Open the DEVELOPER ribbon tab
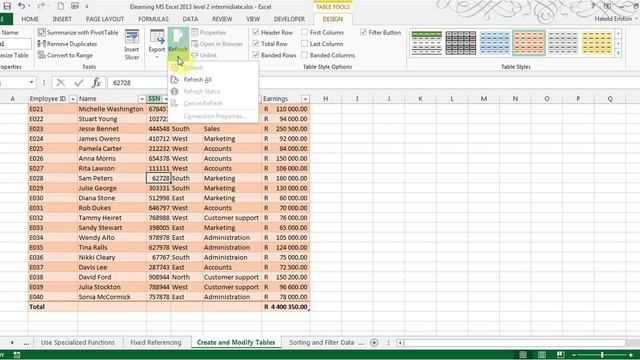Image resolution: width=640 pixels, height=360 pixels. click(x=289, y=19)
